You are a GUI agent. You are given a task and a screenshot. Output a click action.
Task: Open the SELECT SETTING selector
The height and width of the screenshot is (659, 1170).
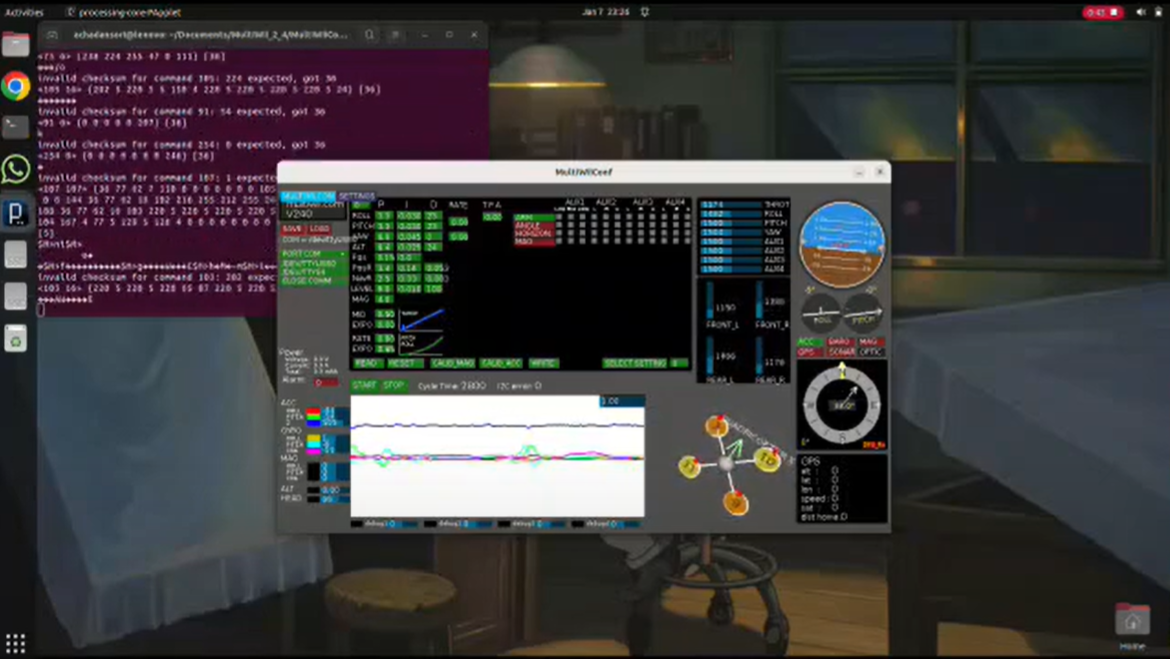click(x=635, y=363)
